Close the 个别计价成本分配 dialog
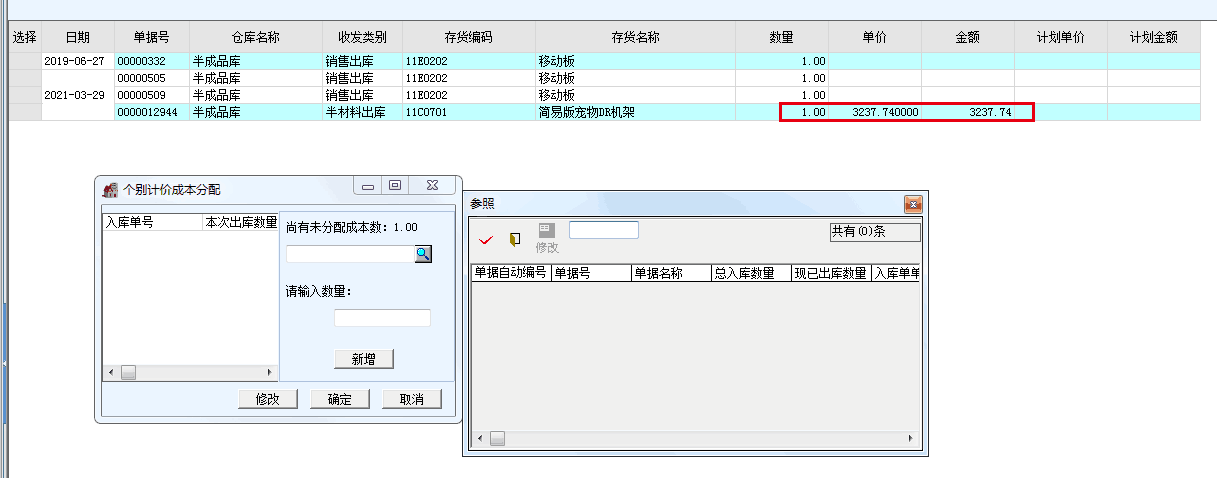 coord(432,185)
